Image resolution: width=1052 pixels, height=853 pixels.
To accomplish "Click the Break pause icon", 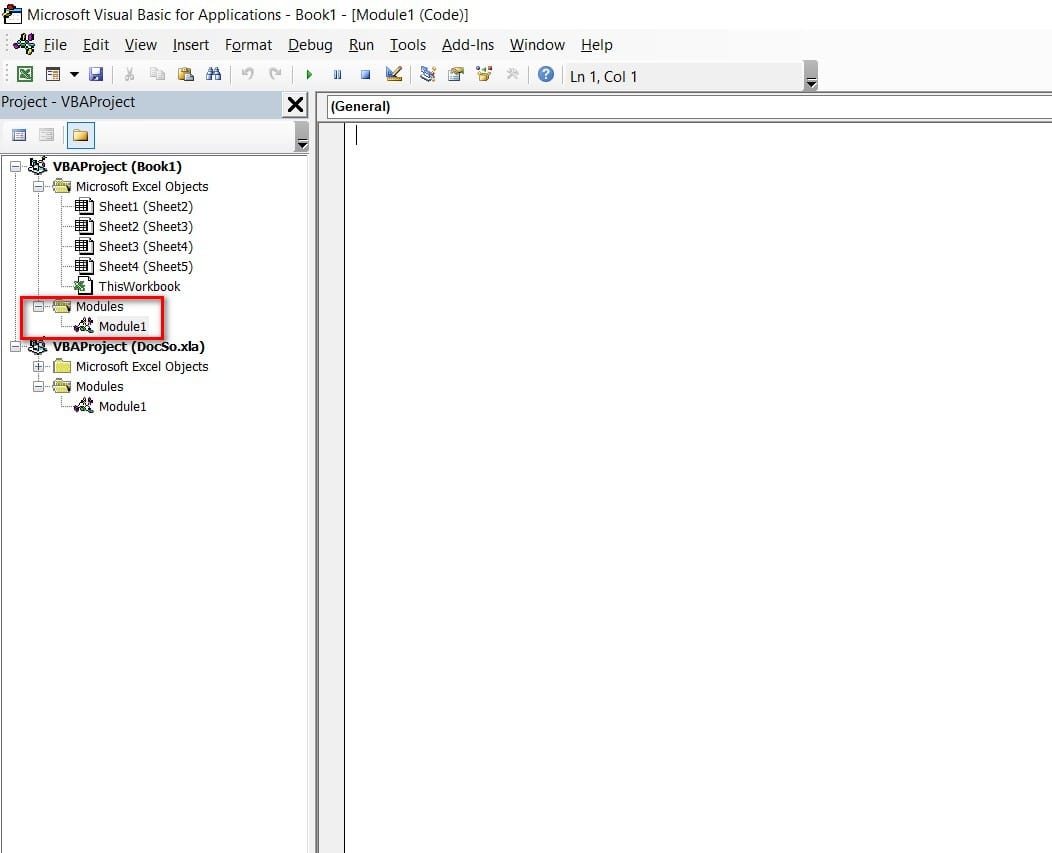I will point(337,75).
